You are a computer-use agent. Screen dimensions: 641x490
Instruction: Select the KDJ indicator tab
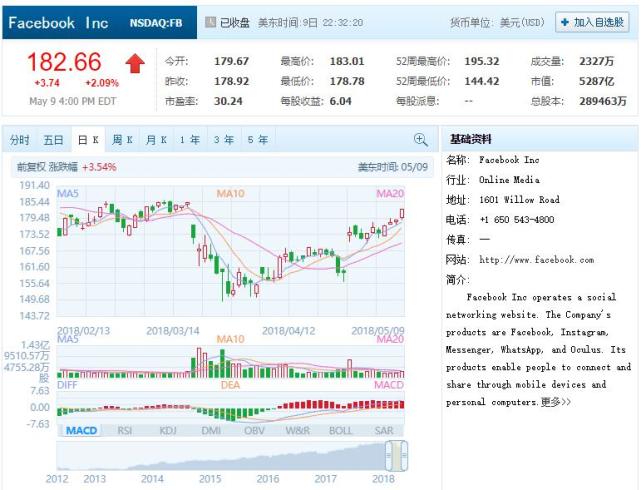click(168, 430)
